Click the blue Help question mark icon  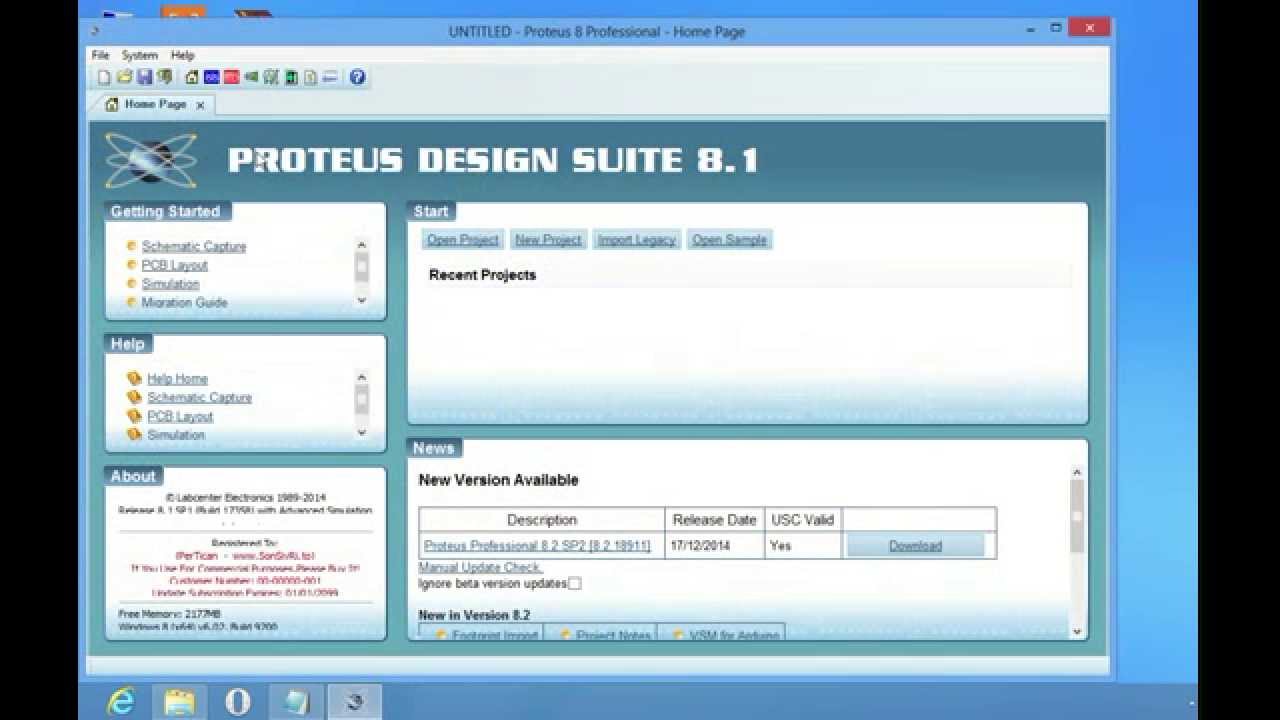point(357,77)
